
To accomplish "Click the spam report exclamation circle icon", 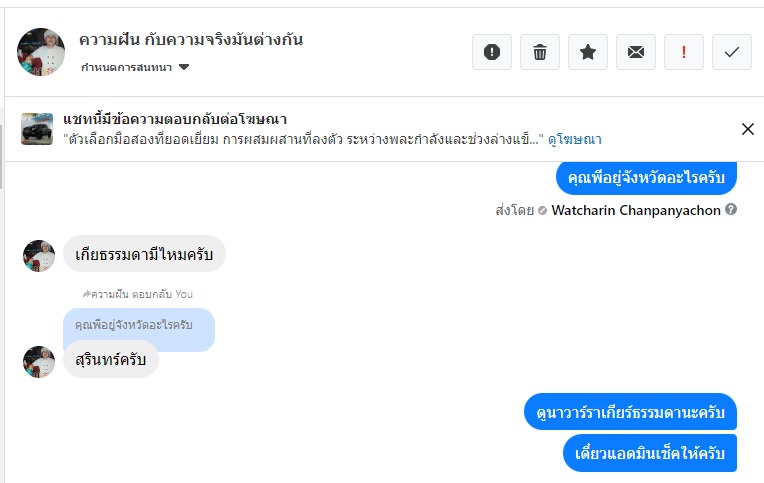I will click(x=492, y=52).
